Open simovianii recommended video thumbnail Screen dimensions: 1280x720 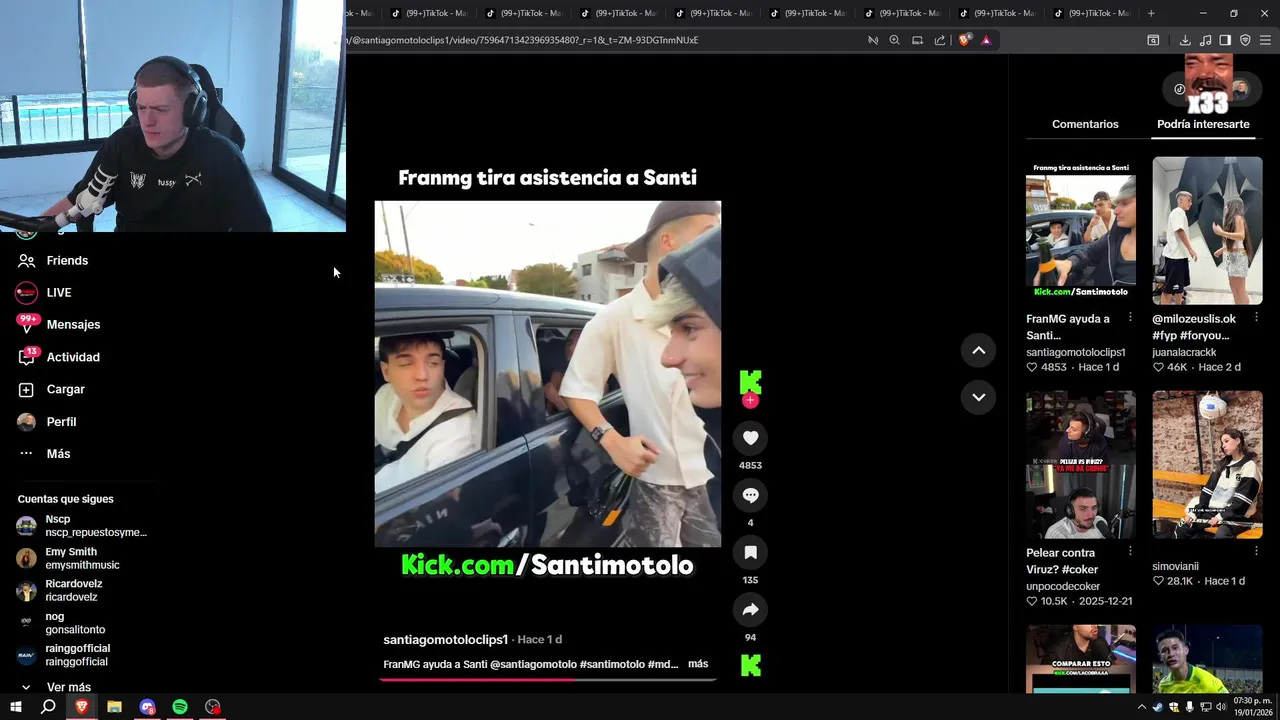click(x=1207, y=464)
